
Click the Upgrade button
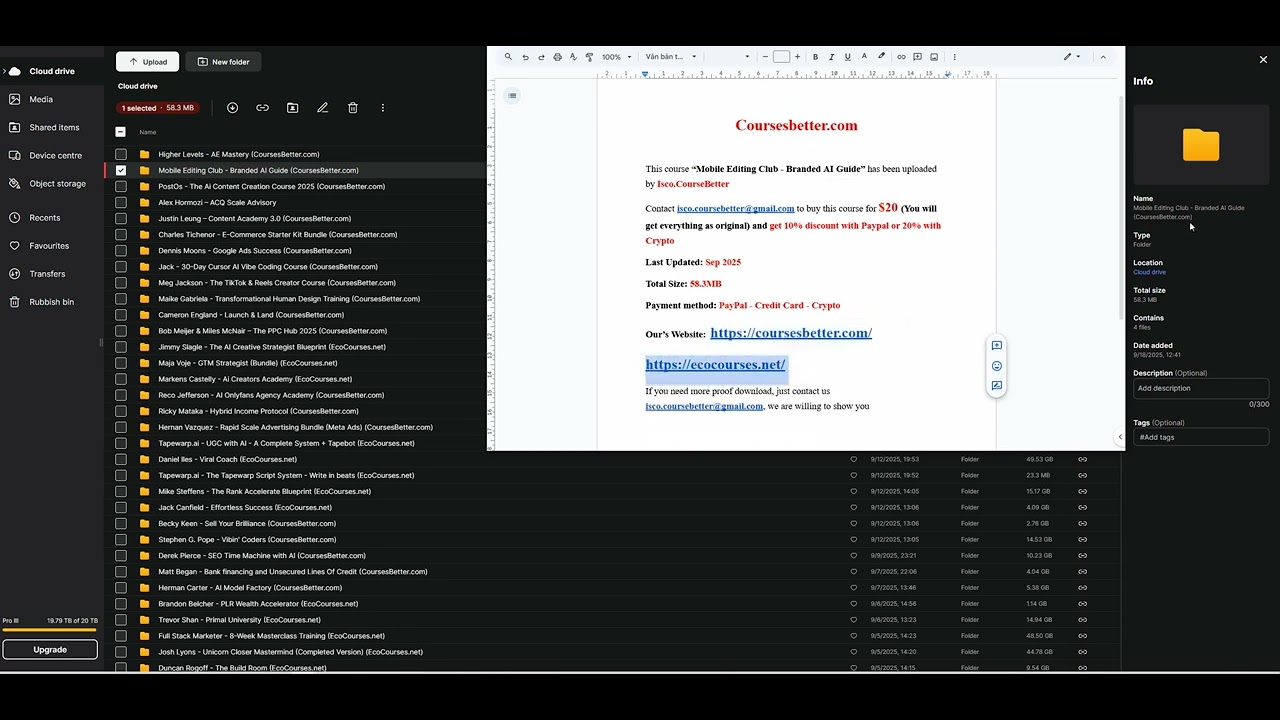50,650
